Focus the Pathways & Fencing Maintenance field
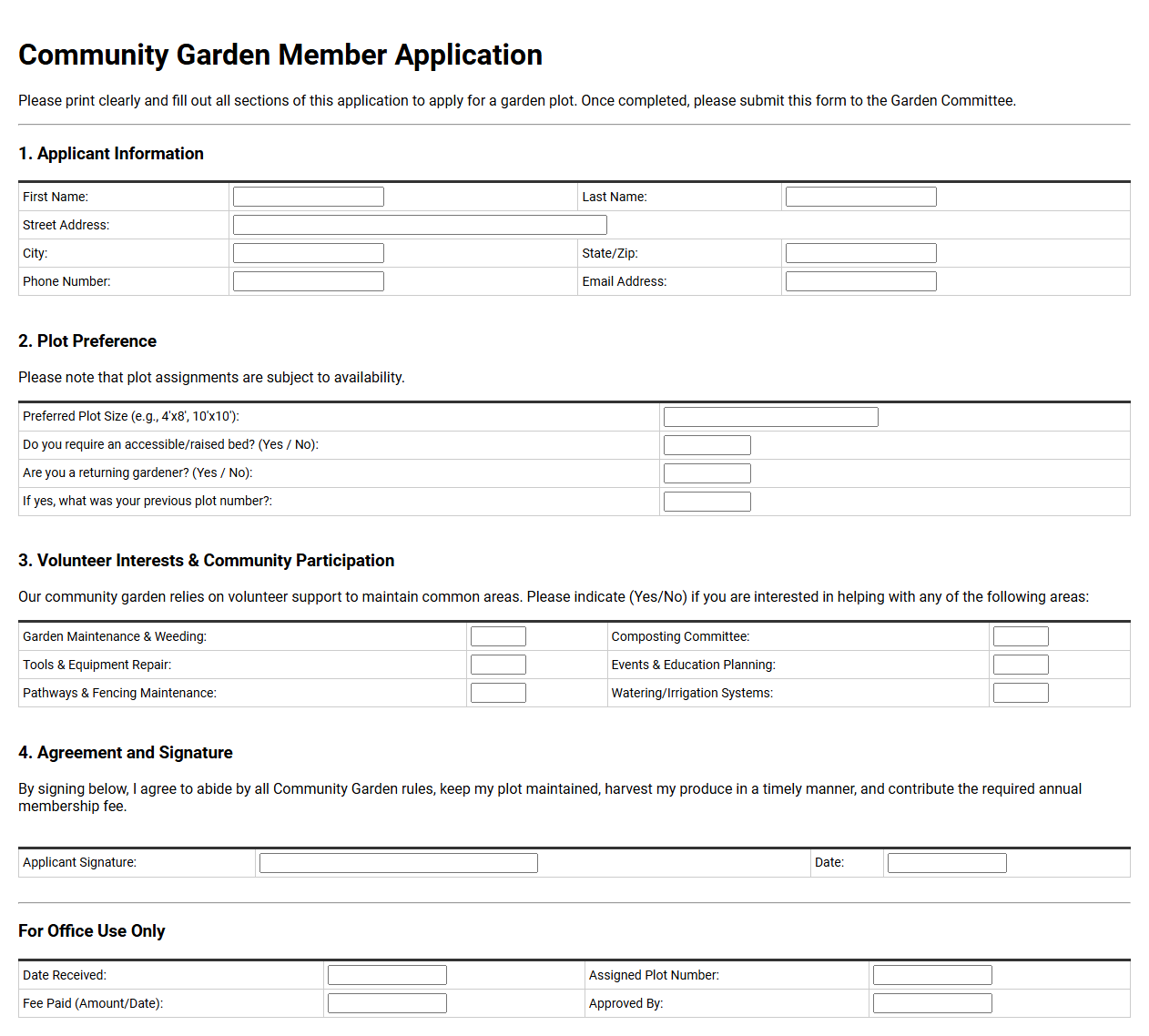This screenshot has height=1036, width=1149. pyautogui.click(x=498, y=693)
